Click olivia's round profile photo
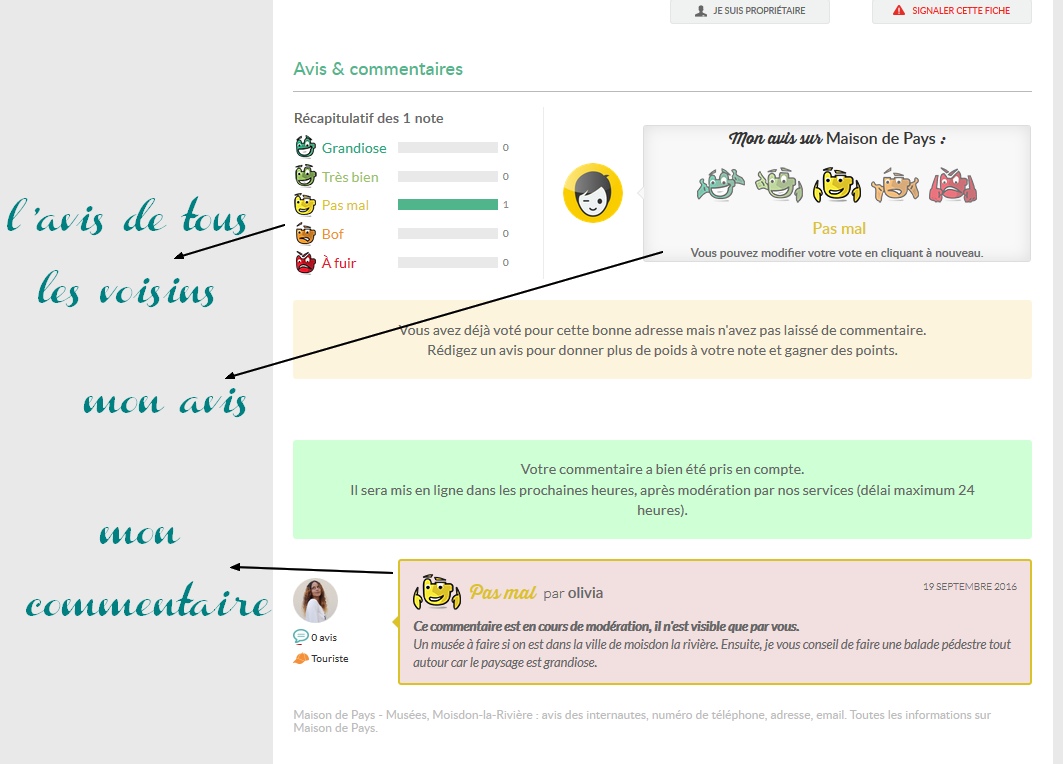 (315, 600)
